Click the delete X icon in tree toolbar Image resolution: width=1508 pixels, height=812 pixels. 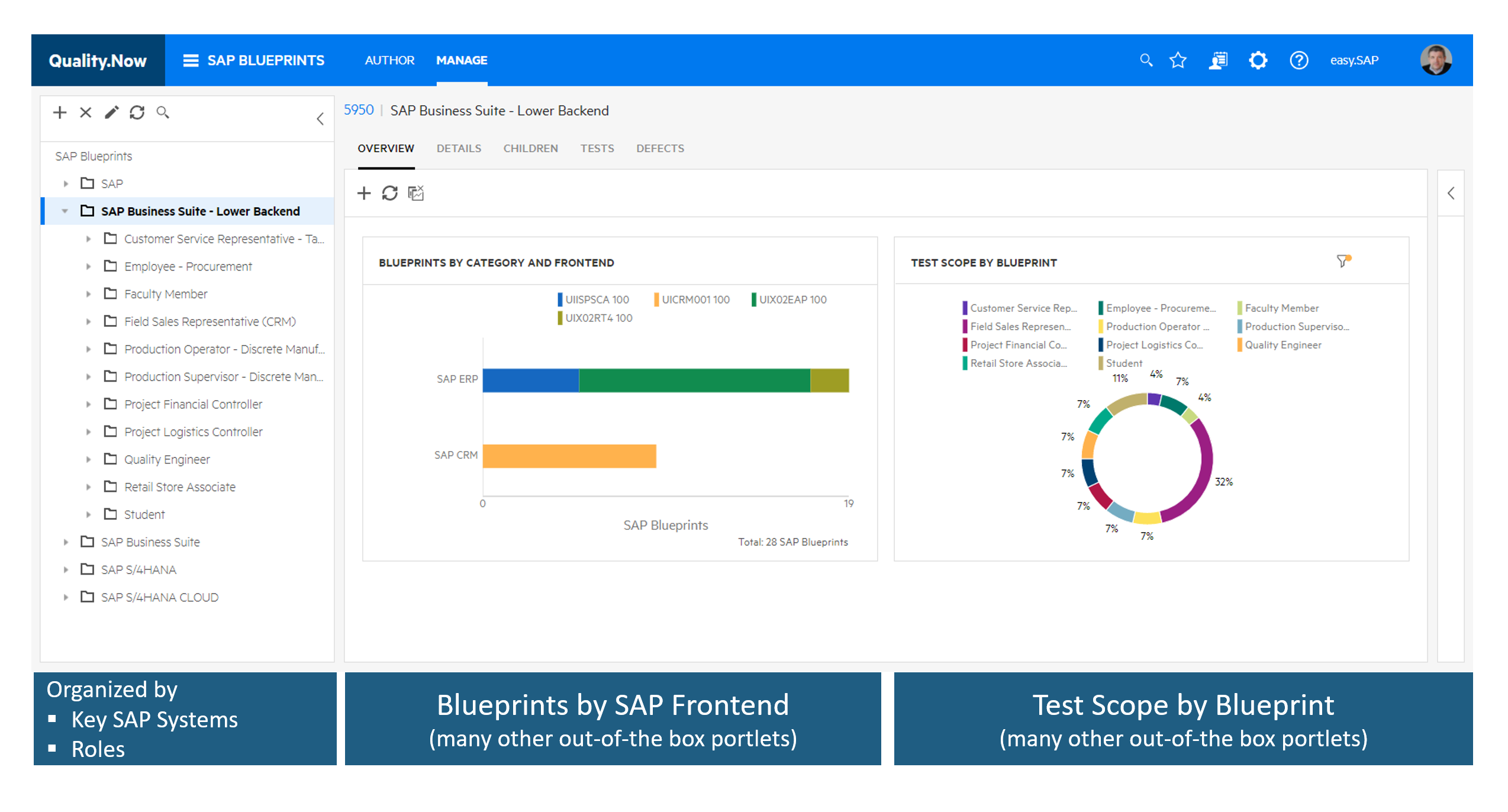click(x=86, y=112)
